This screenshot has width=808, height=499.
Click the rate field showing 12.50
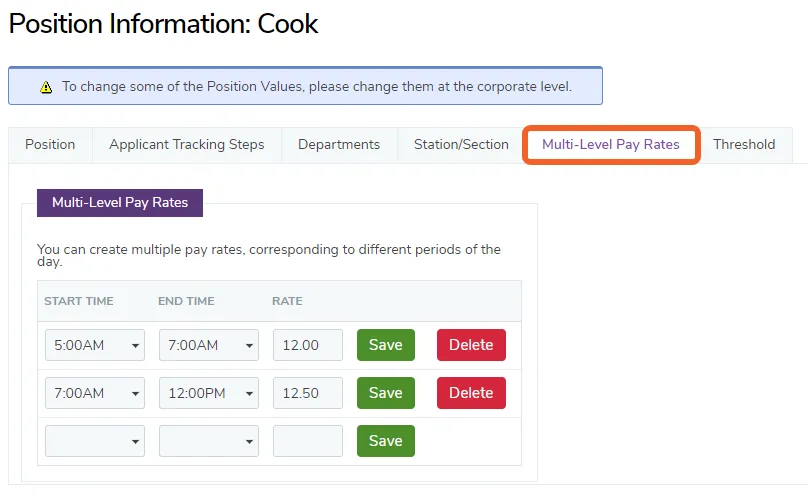click(308, 393)
